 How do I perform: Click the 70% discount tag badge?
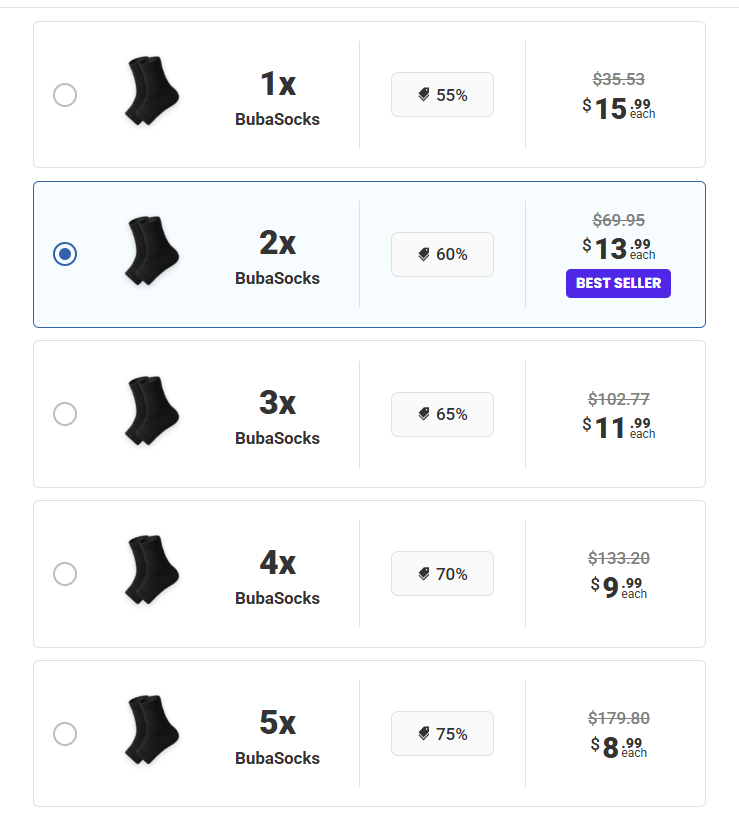click(442, 574)
